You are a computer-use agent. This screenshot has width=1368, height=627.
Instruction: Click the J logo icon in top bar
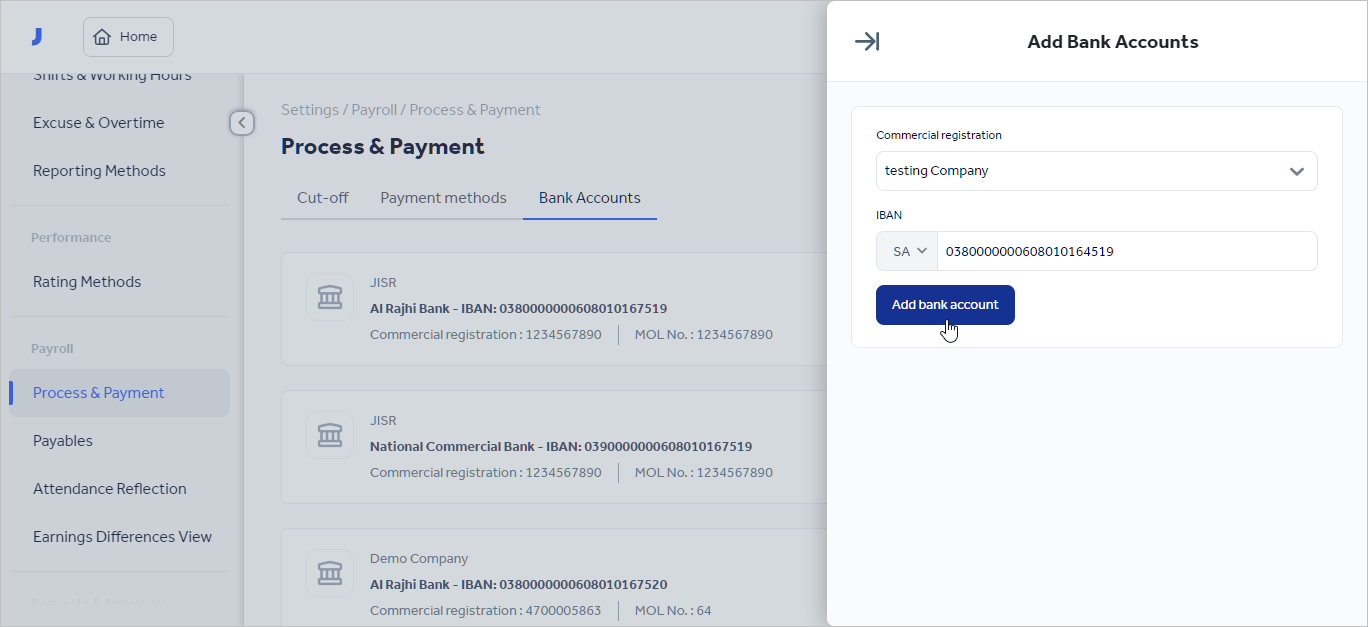(37, 35)
